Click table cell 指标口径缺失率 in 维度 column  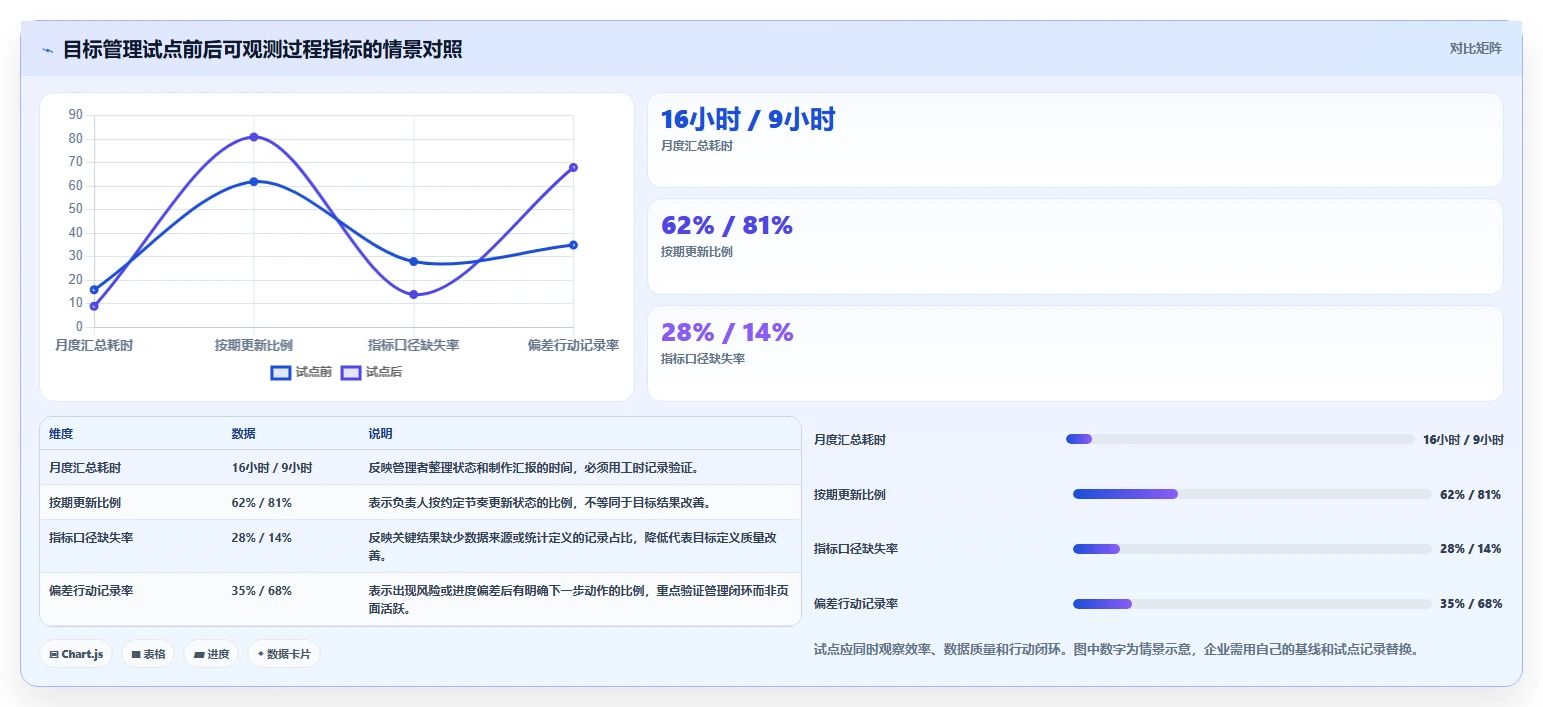click(91, 537)
